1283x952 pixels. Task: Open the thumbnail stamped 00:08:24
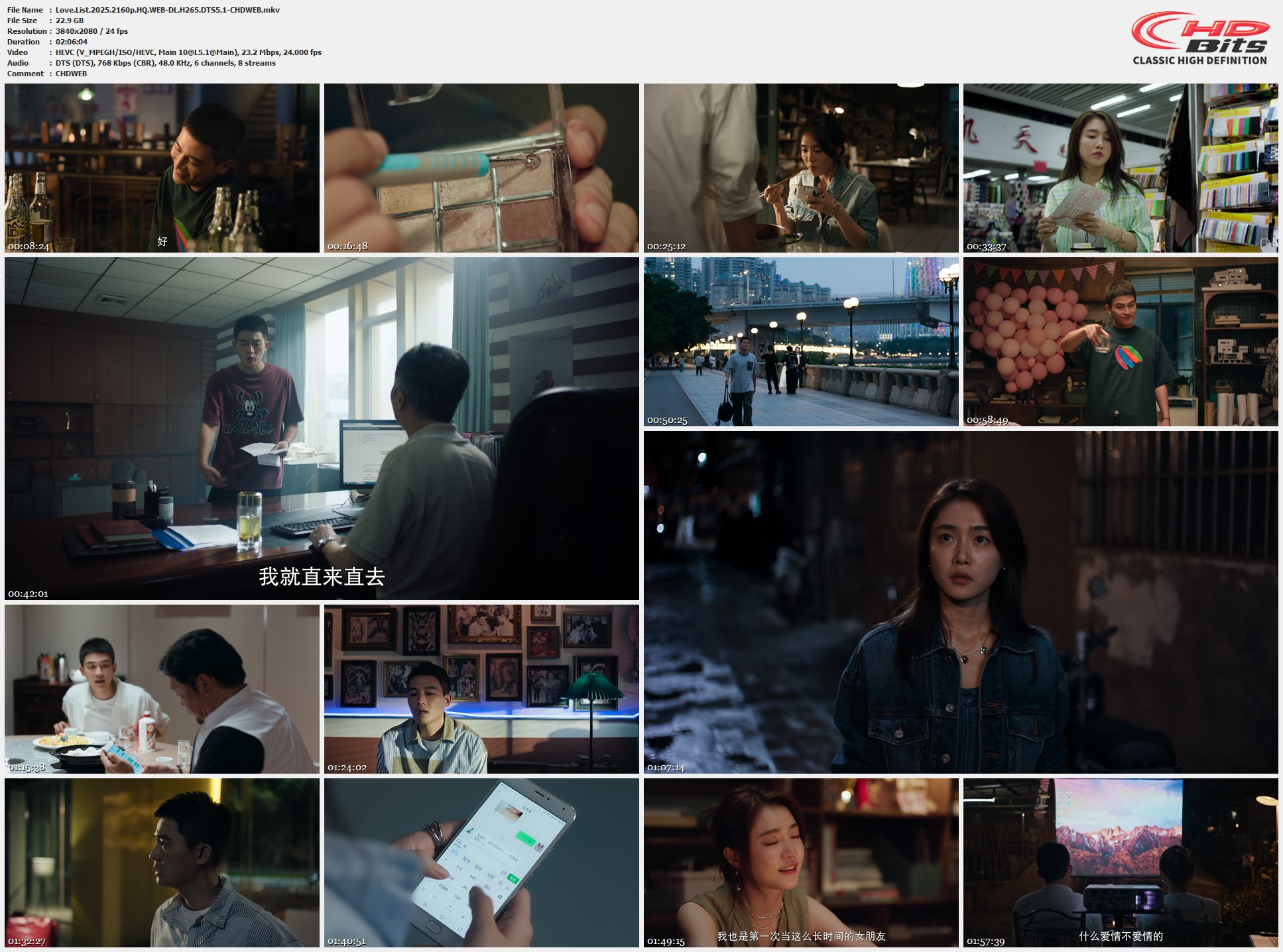click(x=162, y=168)
